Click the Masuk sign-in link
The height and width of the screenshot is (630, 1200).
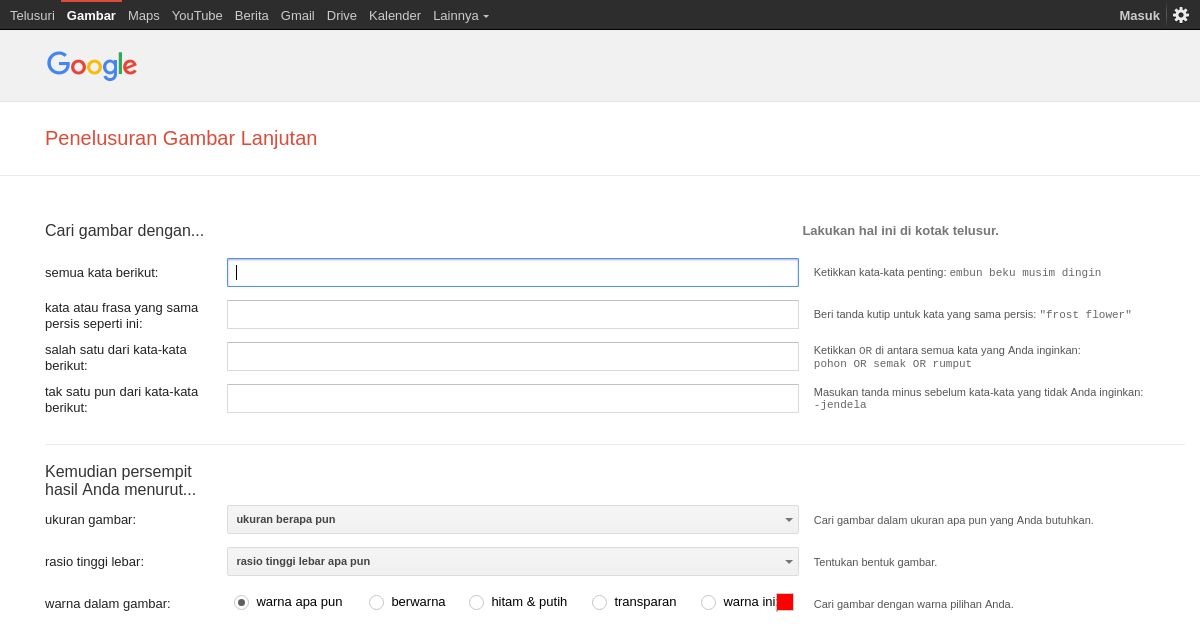pyautogui.click(x=1139, y=15)
